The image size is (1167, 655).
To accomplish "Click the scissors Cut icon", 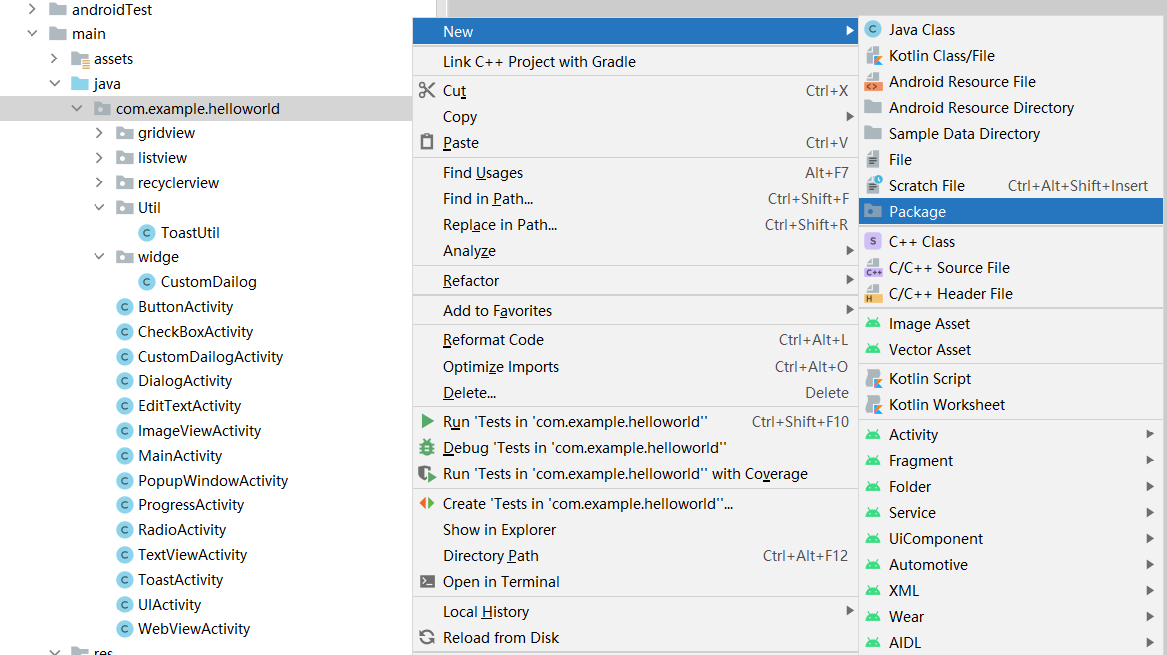I will (427, 91).
